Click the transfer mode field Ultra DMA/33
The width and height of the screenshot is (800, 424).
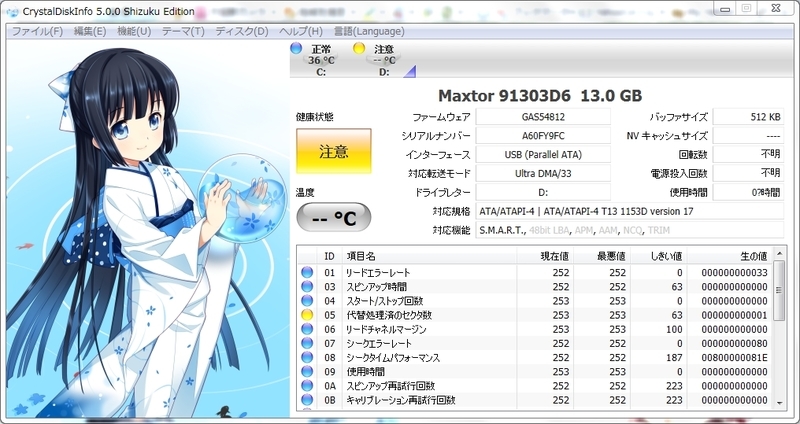[543, 173]
